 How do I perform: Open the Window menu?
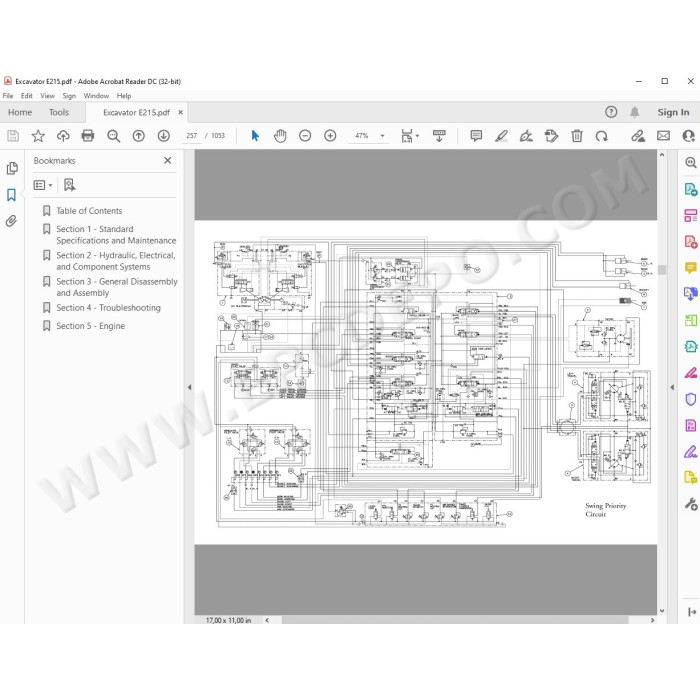coord(96,96)
